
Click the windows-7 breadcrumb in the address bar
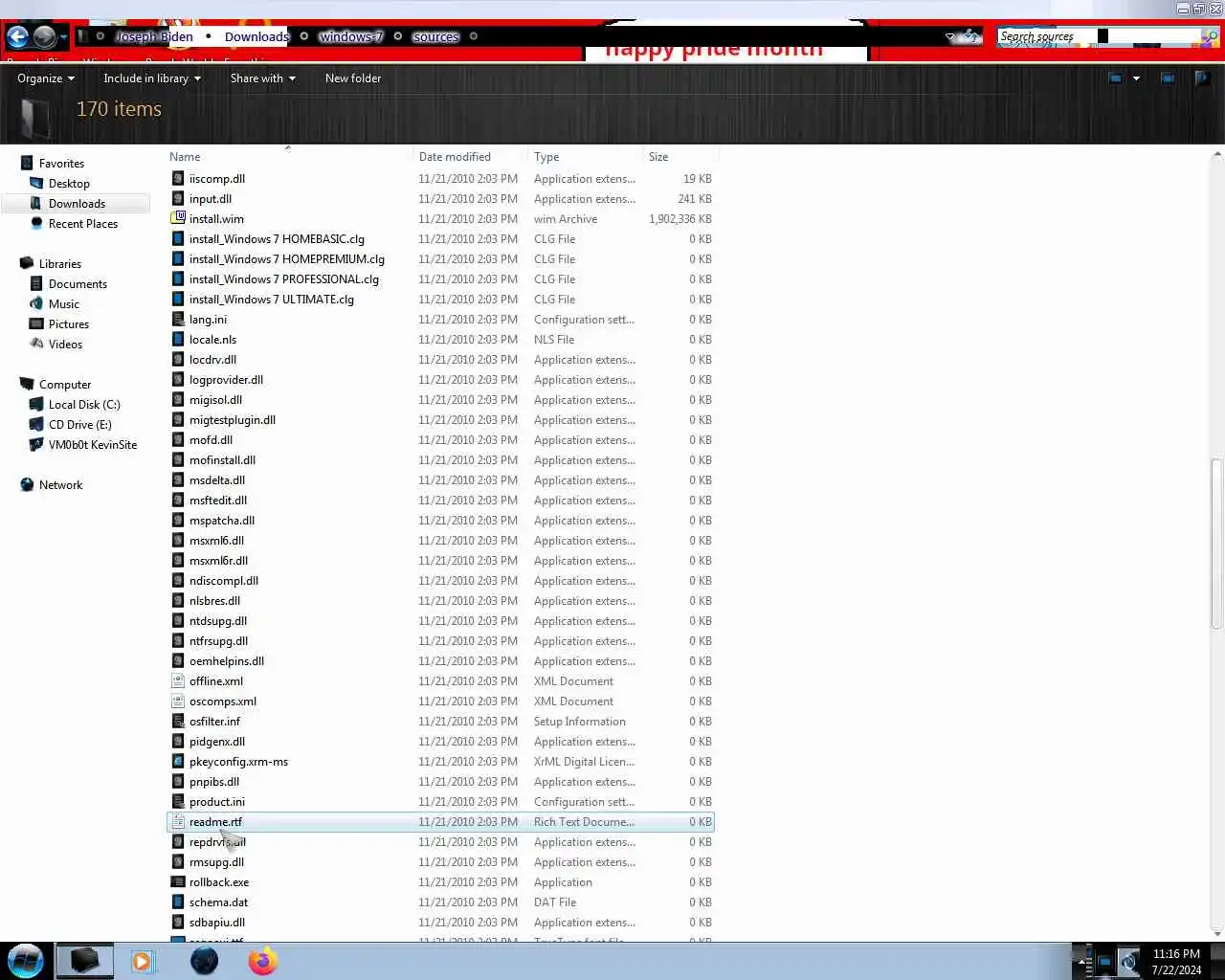(x=350, y=36)
